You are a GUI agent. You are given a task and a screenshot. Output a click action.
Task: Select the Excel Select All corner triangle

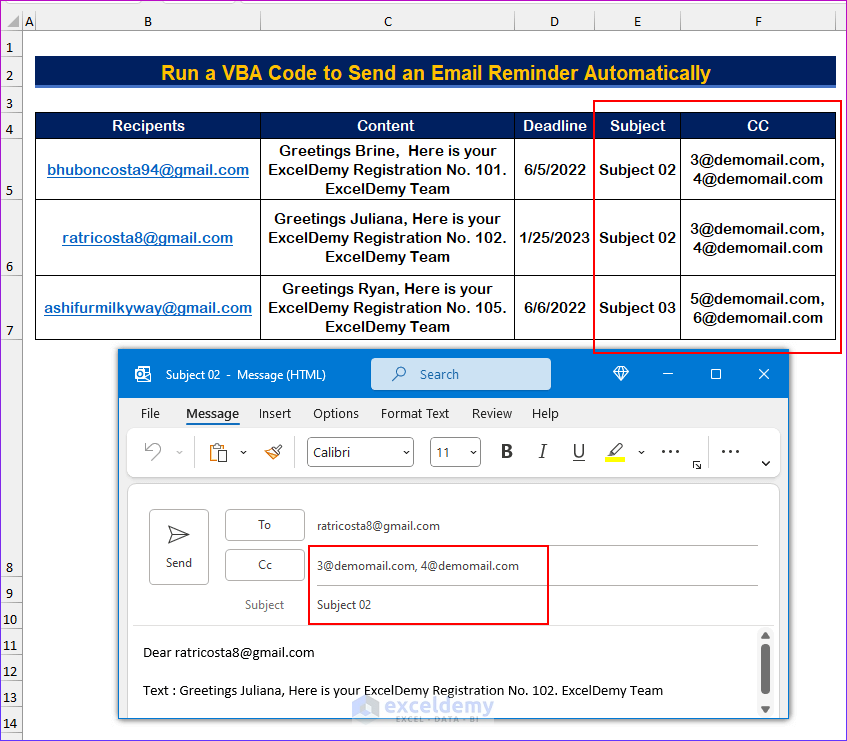click(13, 22)
